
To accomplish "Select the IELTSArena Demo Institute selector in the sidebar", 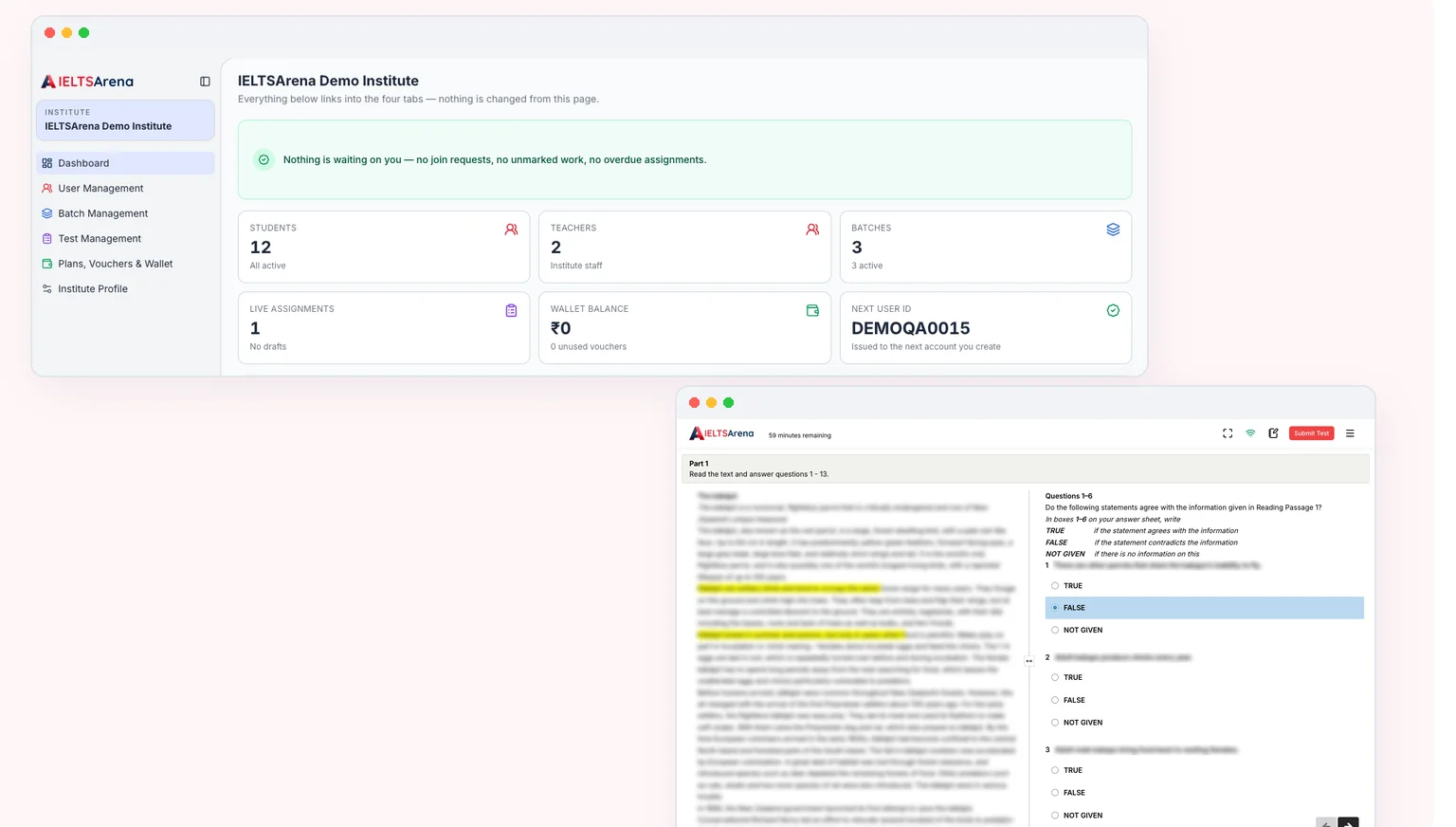I will pos(125,120).
